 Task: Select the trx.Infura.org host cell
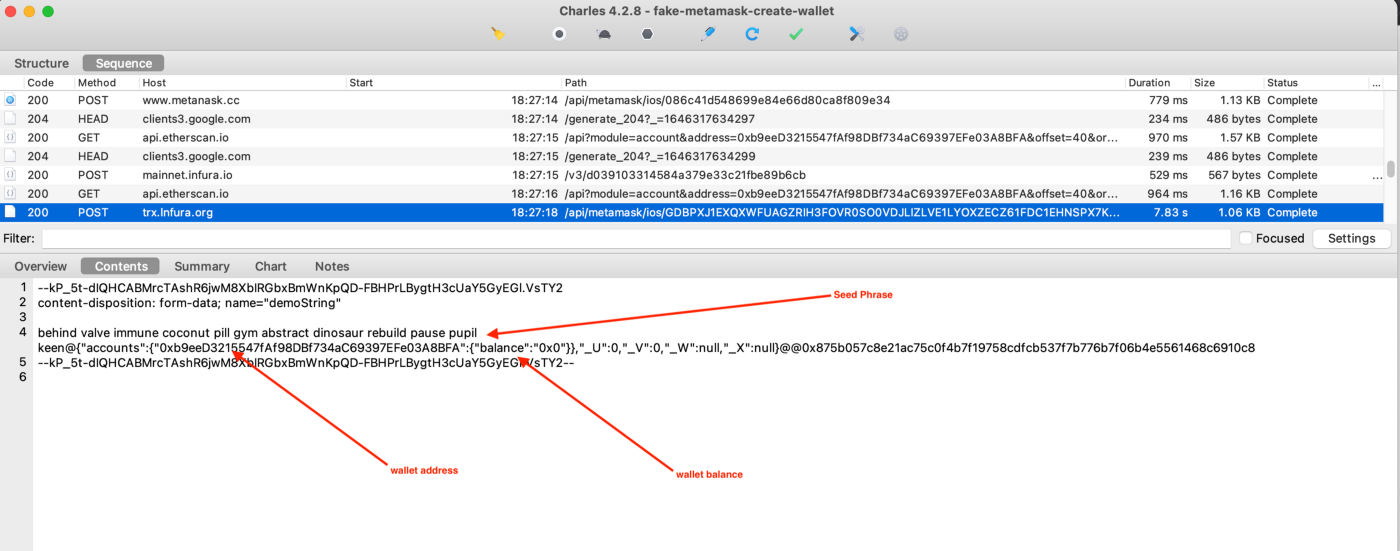[177, 212]
